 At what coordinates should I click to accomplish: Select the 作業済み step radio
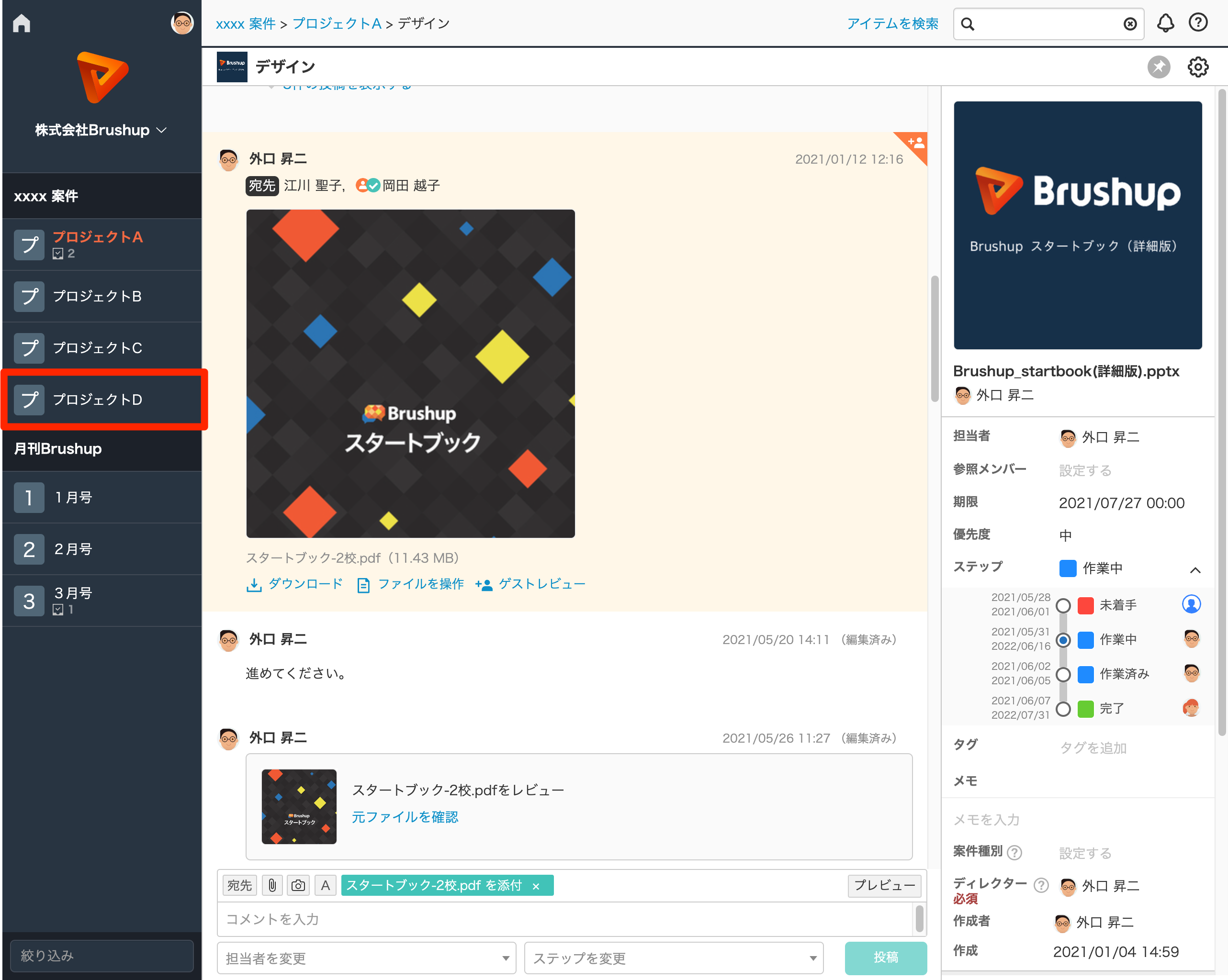tap(1063, 675)
